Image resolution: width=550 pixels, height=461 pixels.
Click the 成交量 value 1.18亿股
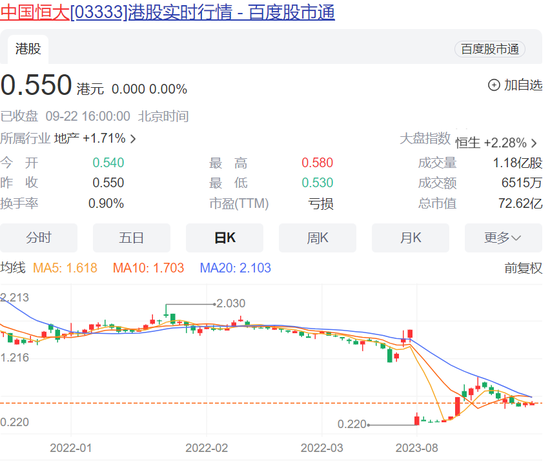tap(517, 163)
